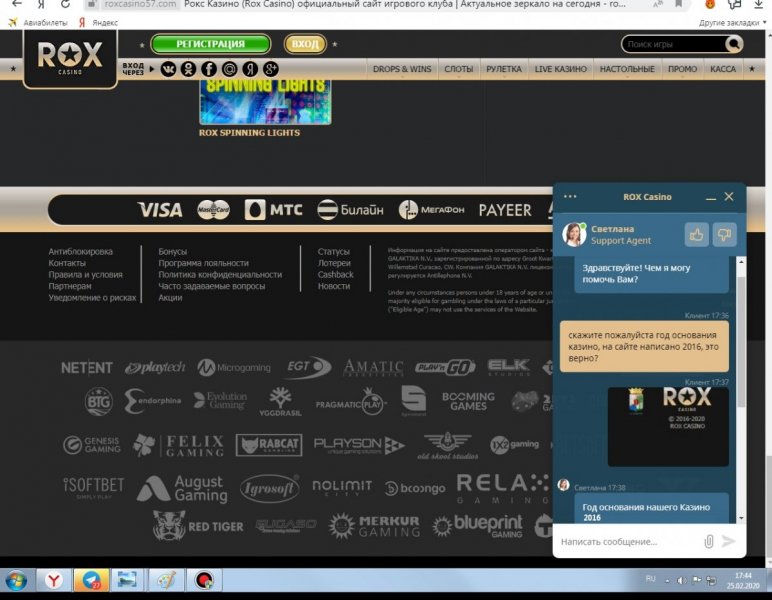
Task: Open Другие закладки bookmarks dropdown
Action: tap(732, 23)
